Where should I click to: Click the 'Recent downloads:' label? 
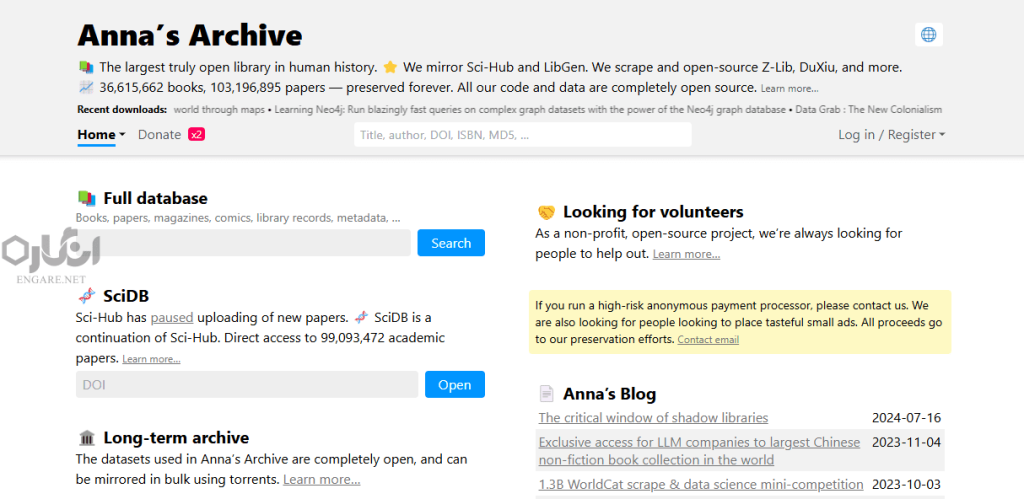[122, 110]
